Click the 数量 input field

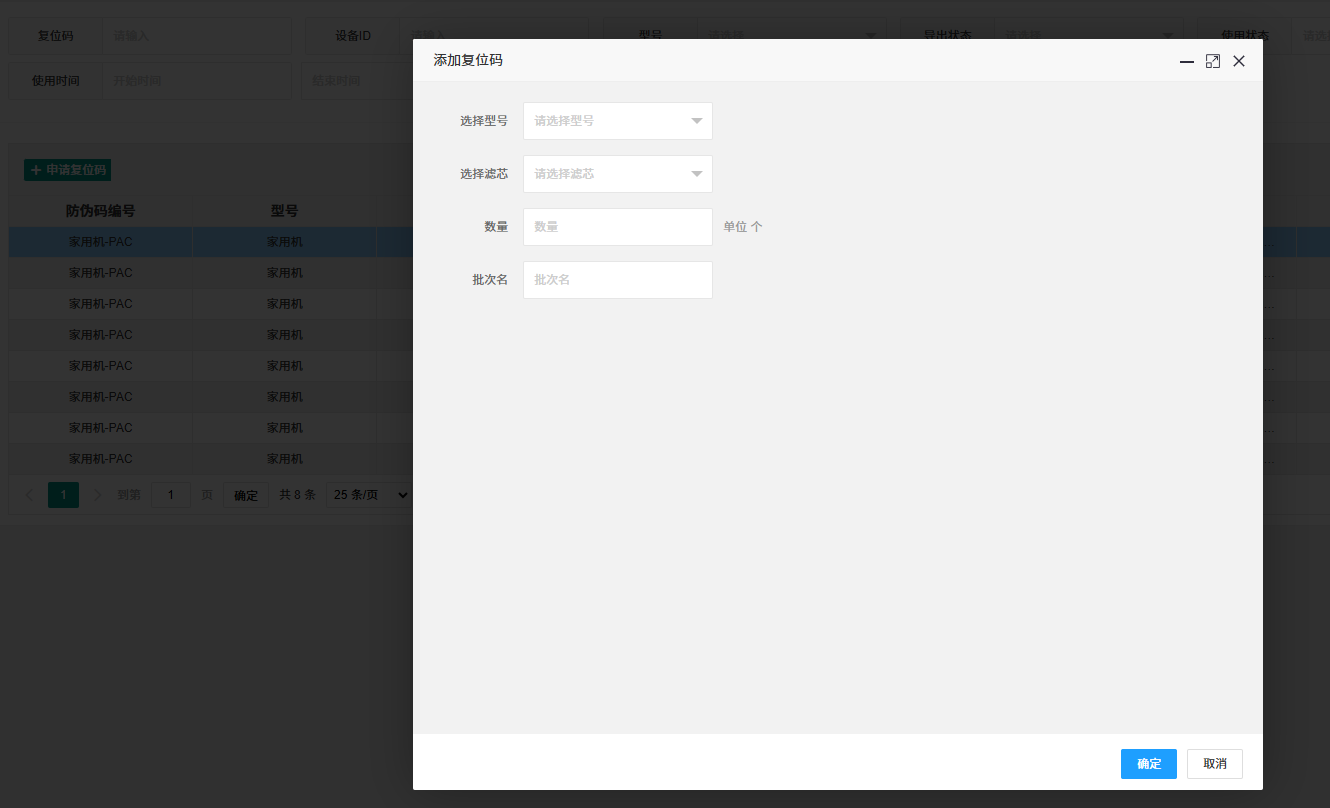tap(618, 227)
